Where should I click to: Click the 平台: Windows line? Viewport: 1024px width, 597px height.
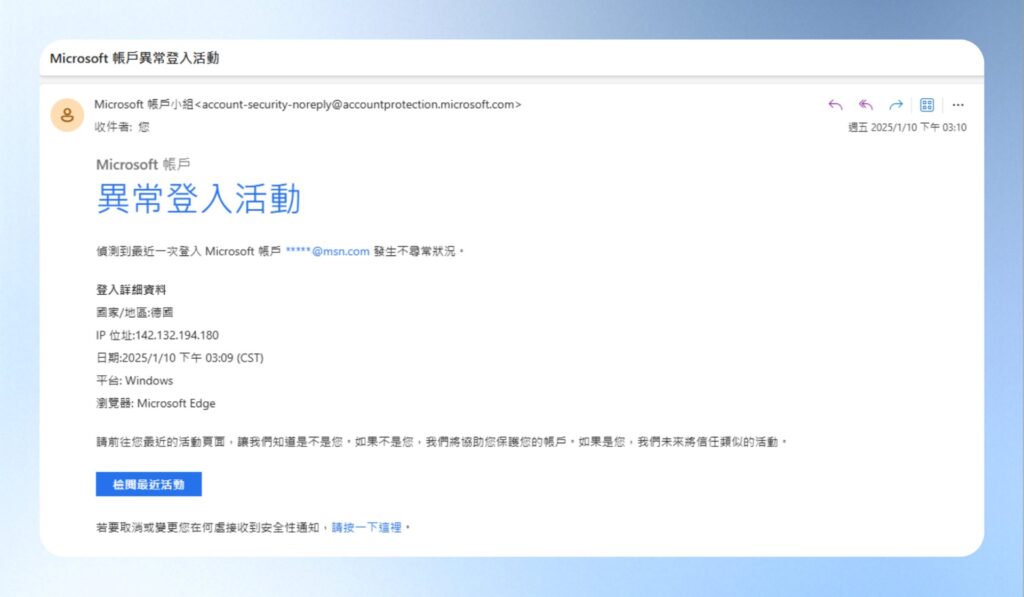point(135,381)
